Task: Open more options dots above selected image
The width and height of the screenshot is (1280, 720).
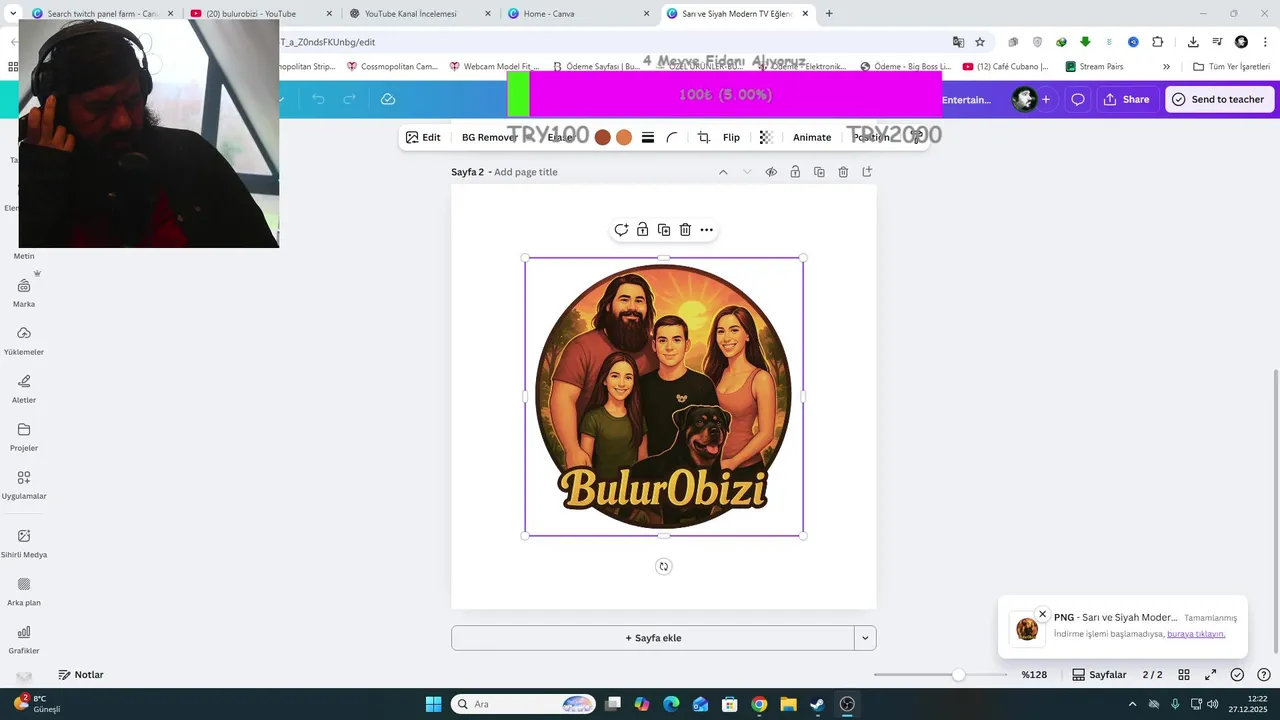Action: tap(706, 230)
